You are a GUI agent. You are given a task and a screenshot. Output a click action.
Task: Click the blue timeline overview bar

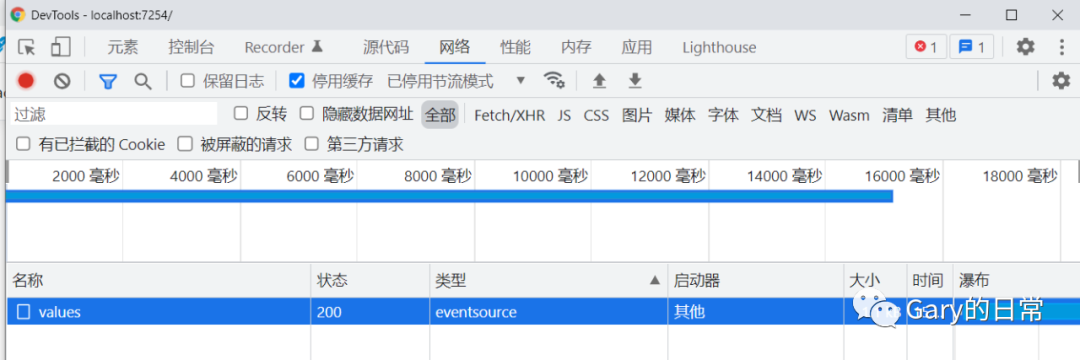point(449,197)
